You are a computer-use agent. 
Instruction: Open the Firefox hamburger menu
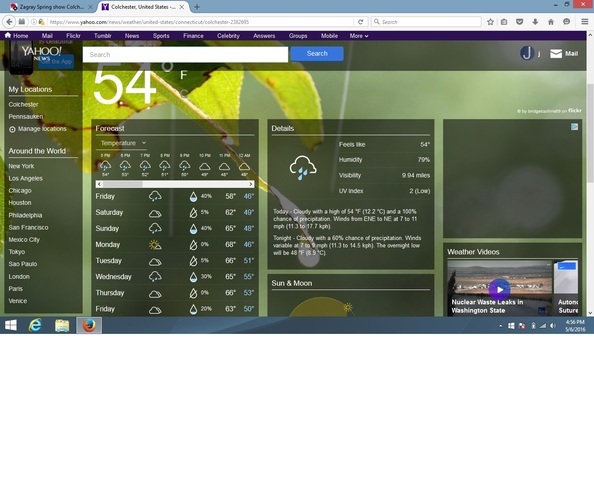coord(585,22)
